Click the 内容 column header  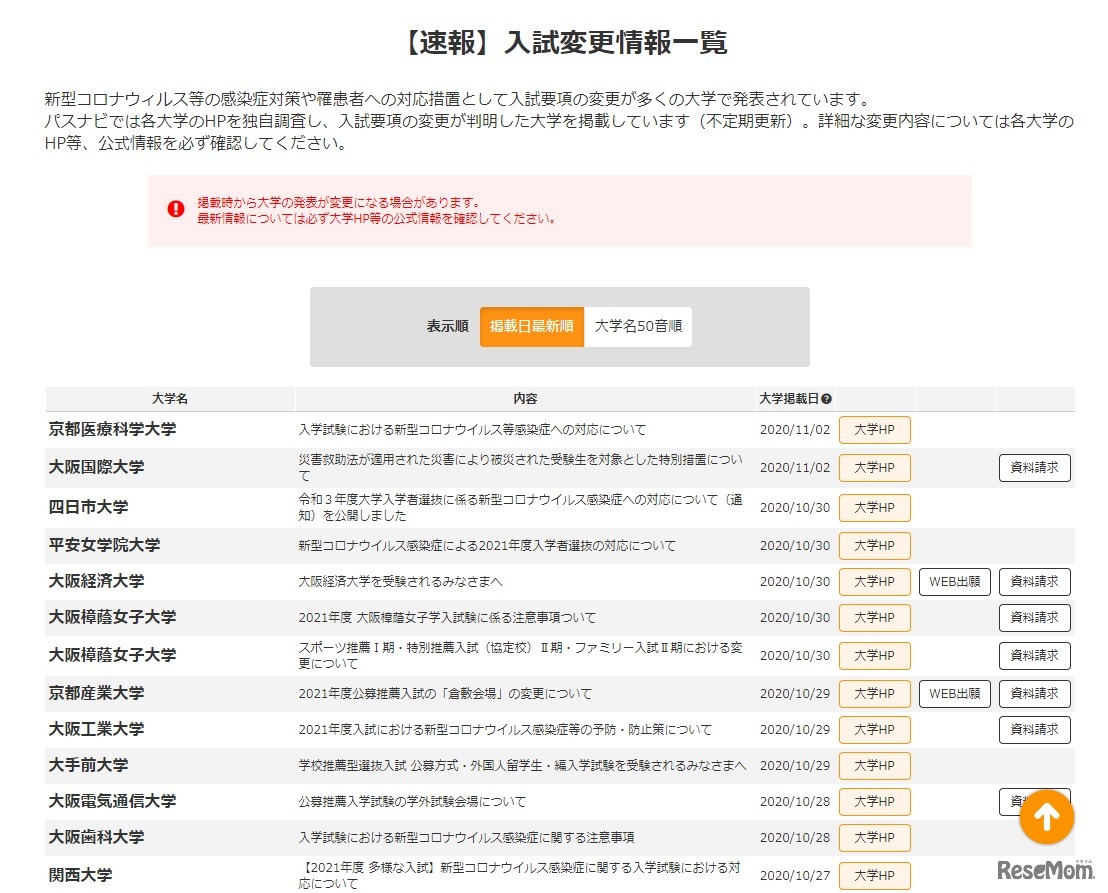(528, 397)
